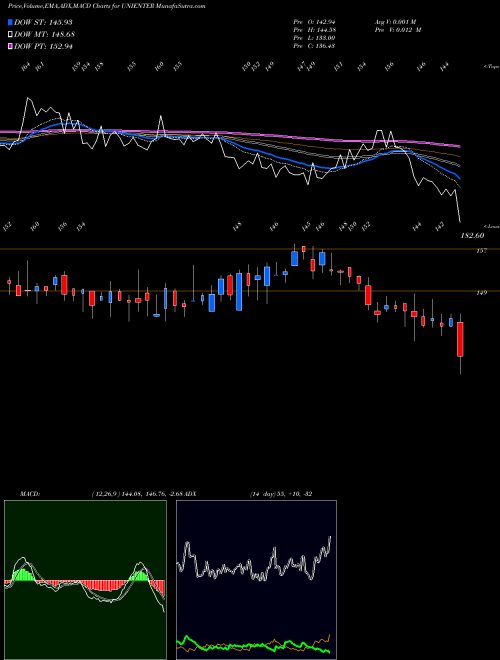This screenshot has width=500, height=660.
Task: Select the 'DOW PT: 152.94' legend text
Action: tap(43, 46)
